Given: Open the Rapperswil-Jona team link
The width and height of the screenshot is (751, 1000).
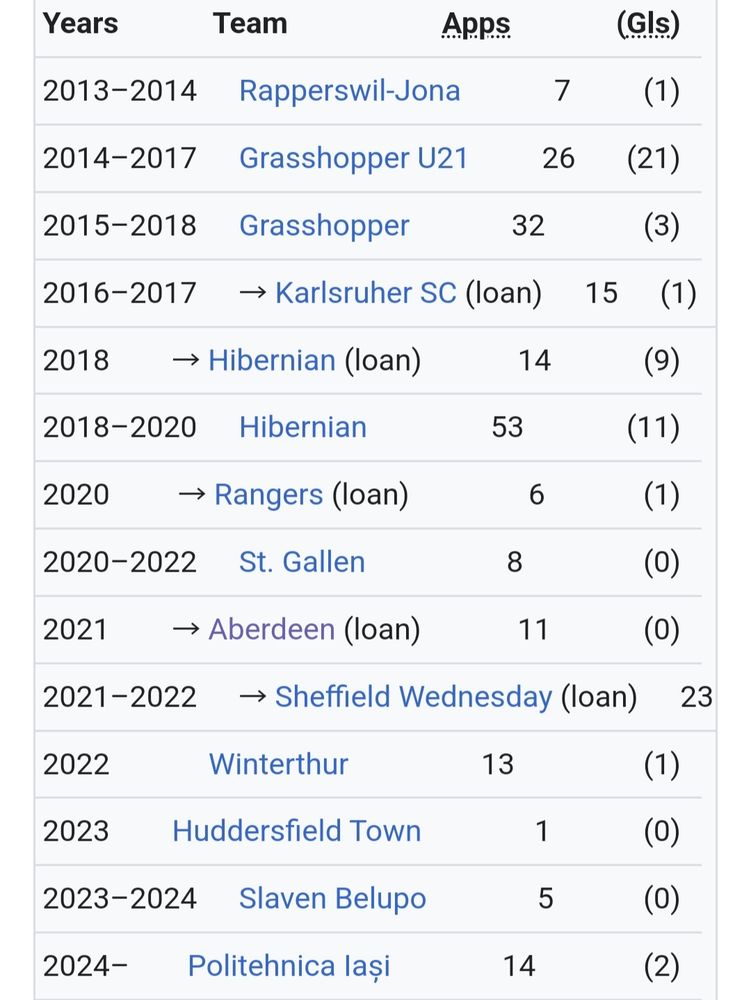Looking at the screenshot, I should [349, 91].
